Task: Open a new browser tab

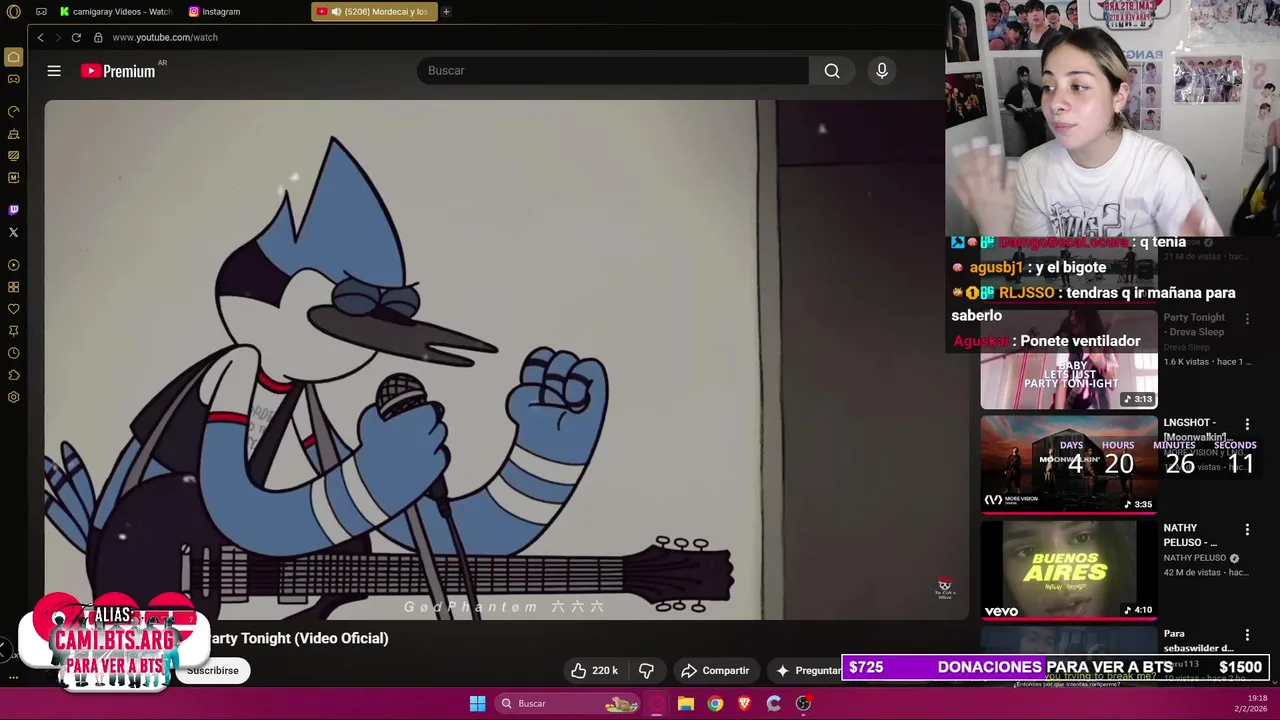Action: [446, 12]
